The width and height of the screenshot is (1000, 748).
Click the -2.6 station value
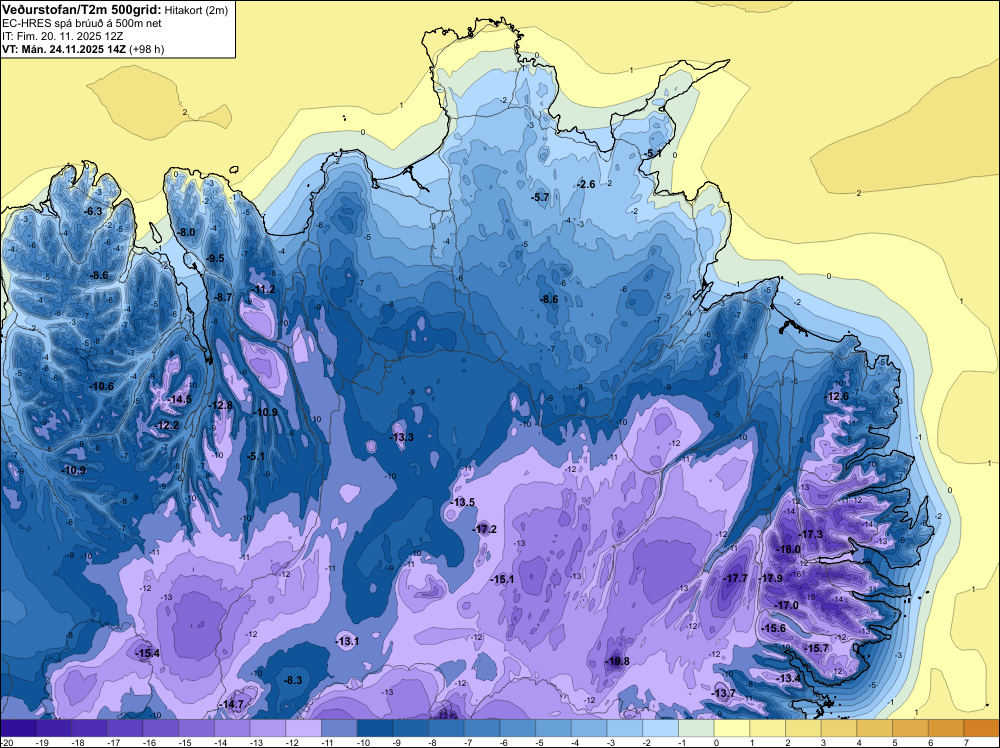point(586,184)
